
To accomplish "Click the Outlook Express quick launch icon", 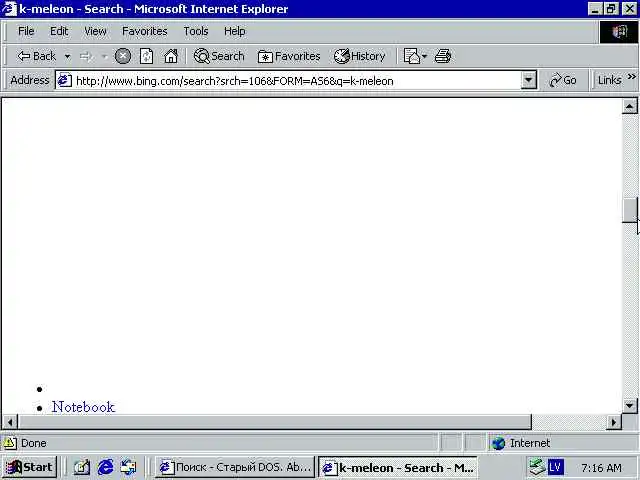I will [129, 467].
